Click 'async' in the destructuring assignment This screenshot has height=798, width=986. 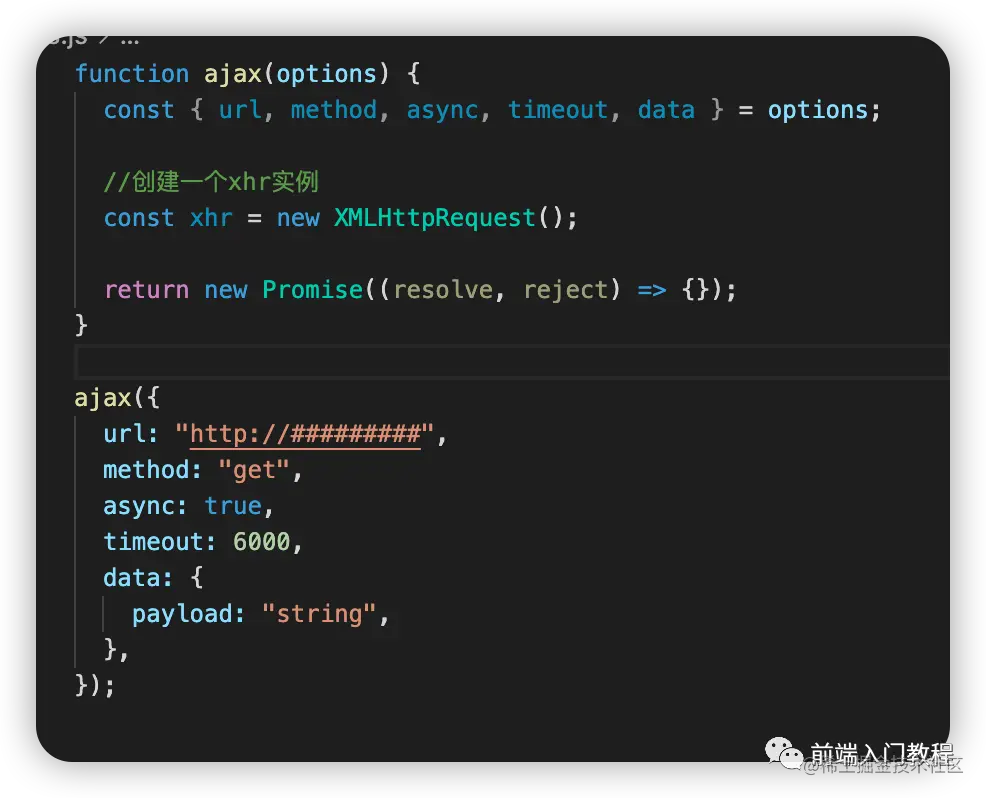click(442, 111)
